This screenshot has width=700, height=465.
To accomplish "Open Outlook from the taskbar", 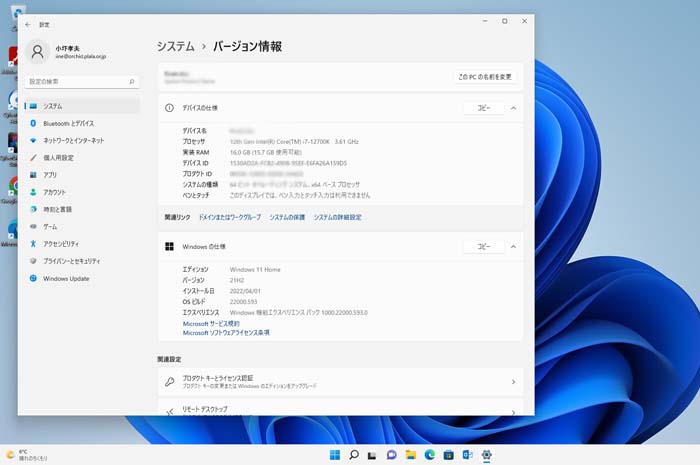I will coord(468,455).
